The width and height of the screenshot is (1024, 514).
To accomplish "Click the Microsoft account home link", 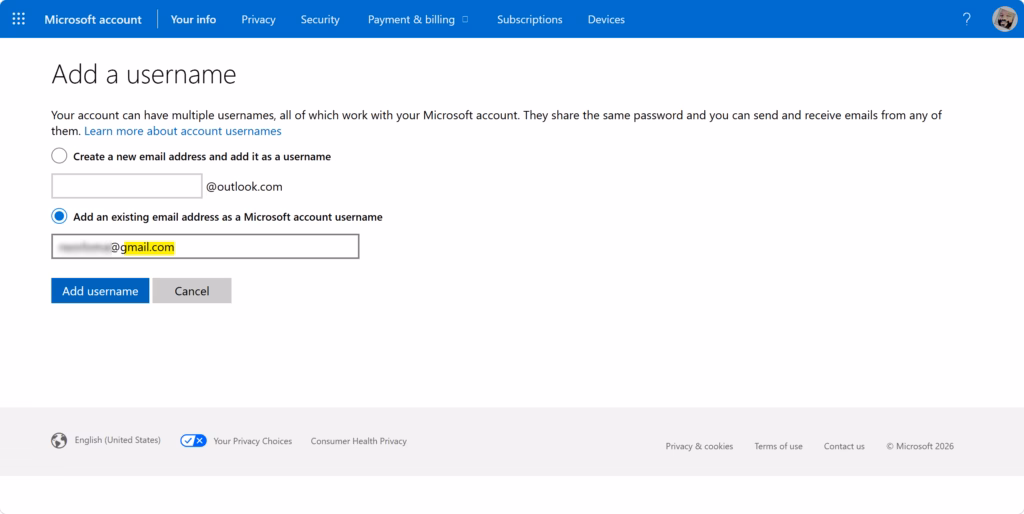I will (93, 20).
